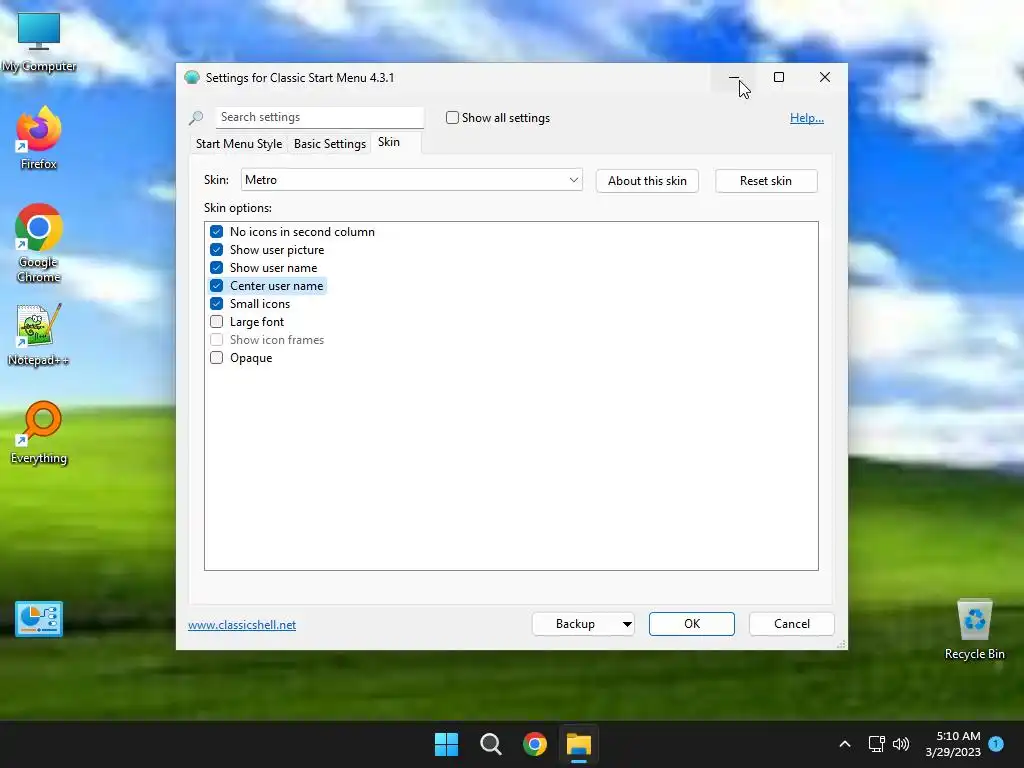The image size is (1024, 768).
Task: Open network status tray icon
Action: 876,744
